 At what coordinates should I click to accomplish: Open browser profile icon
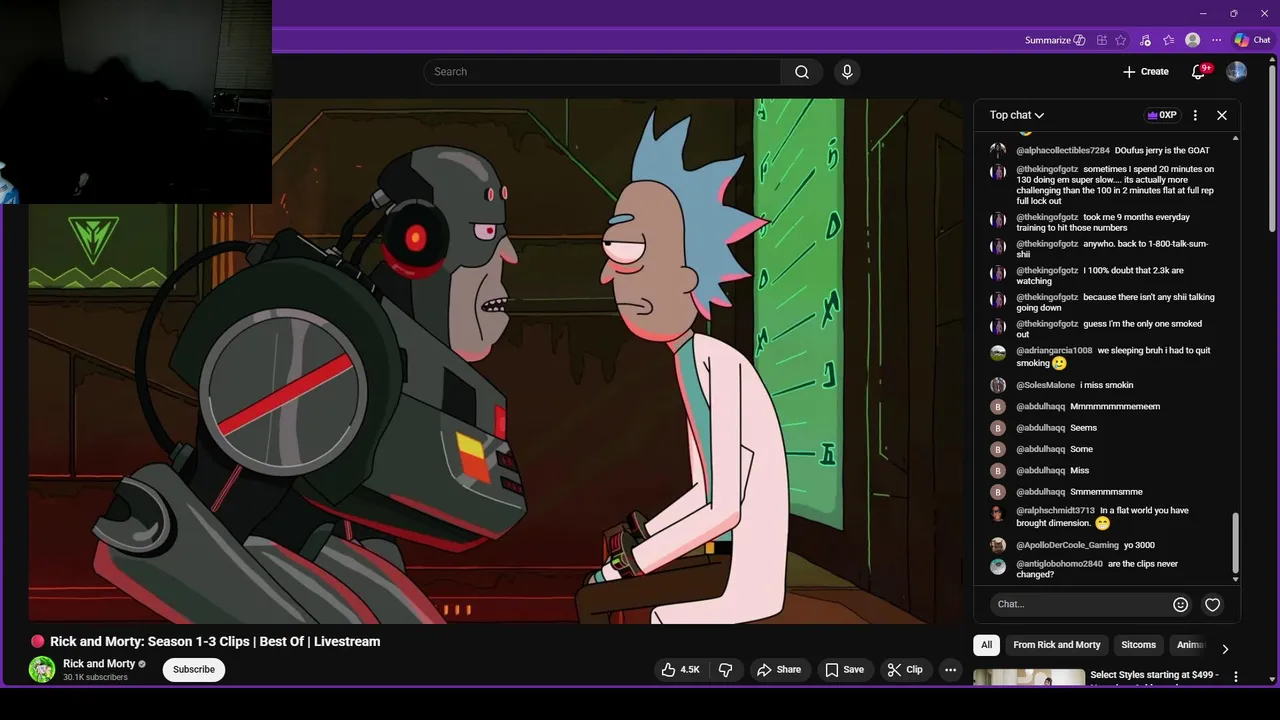tap(1192, 40)
